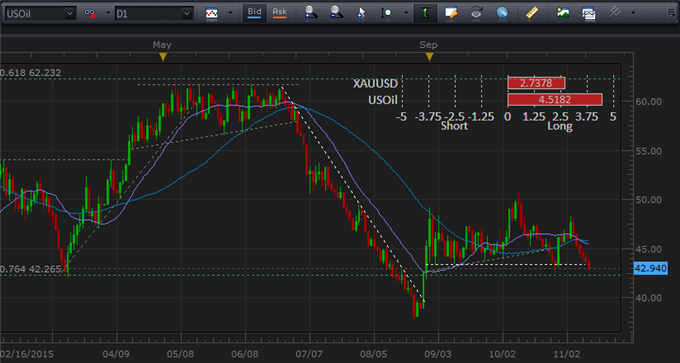Select the crosshair cursor tool
This screenshot has width=680, height=363.
click(361, 13)
